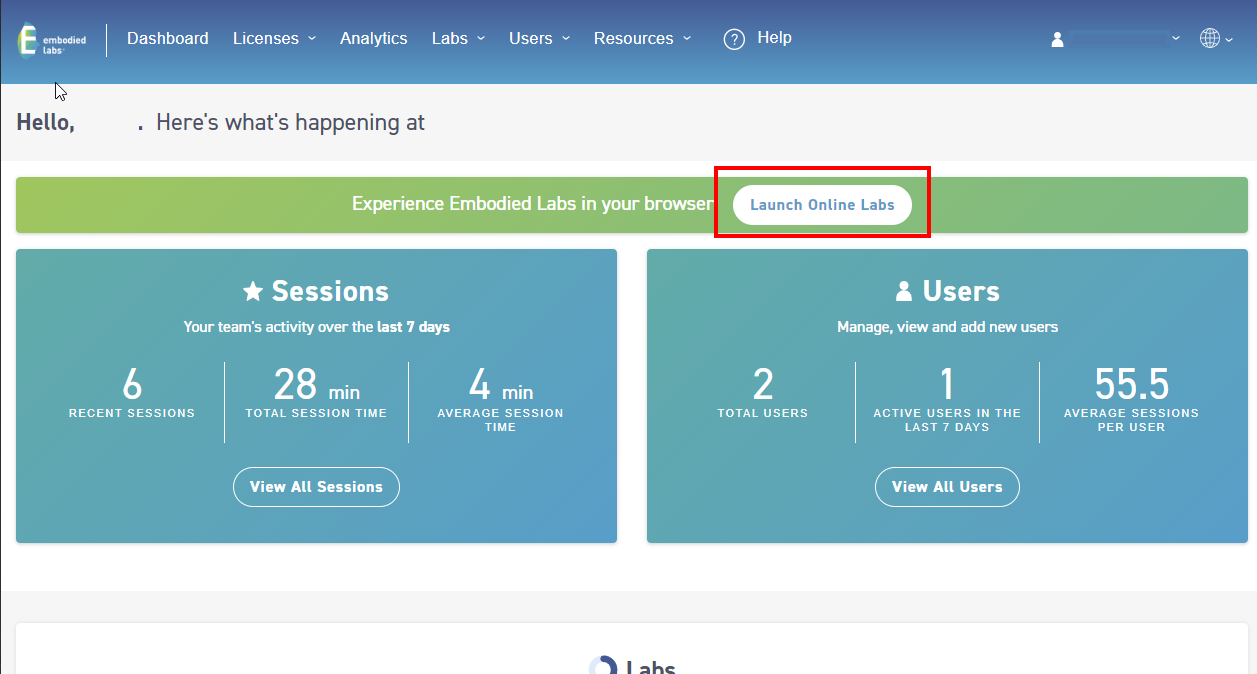Click the Embodied Labs logo
1257x674 pixels.
coord(51,40)
